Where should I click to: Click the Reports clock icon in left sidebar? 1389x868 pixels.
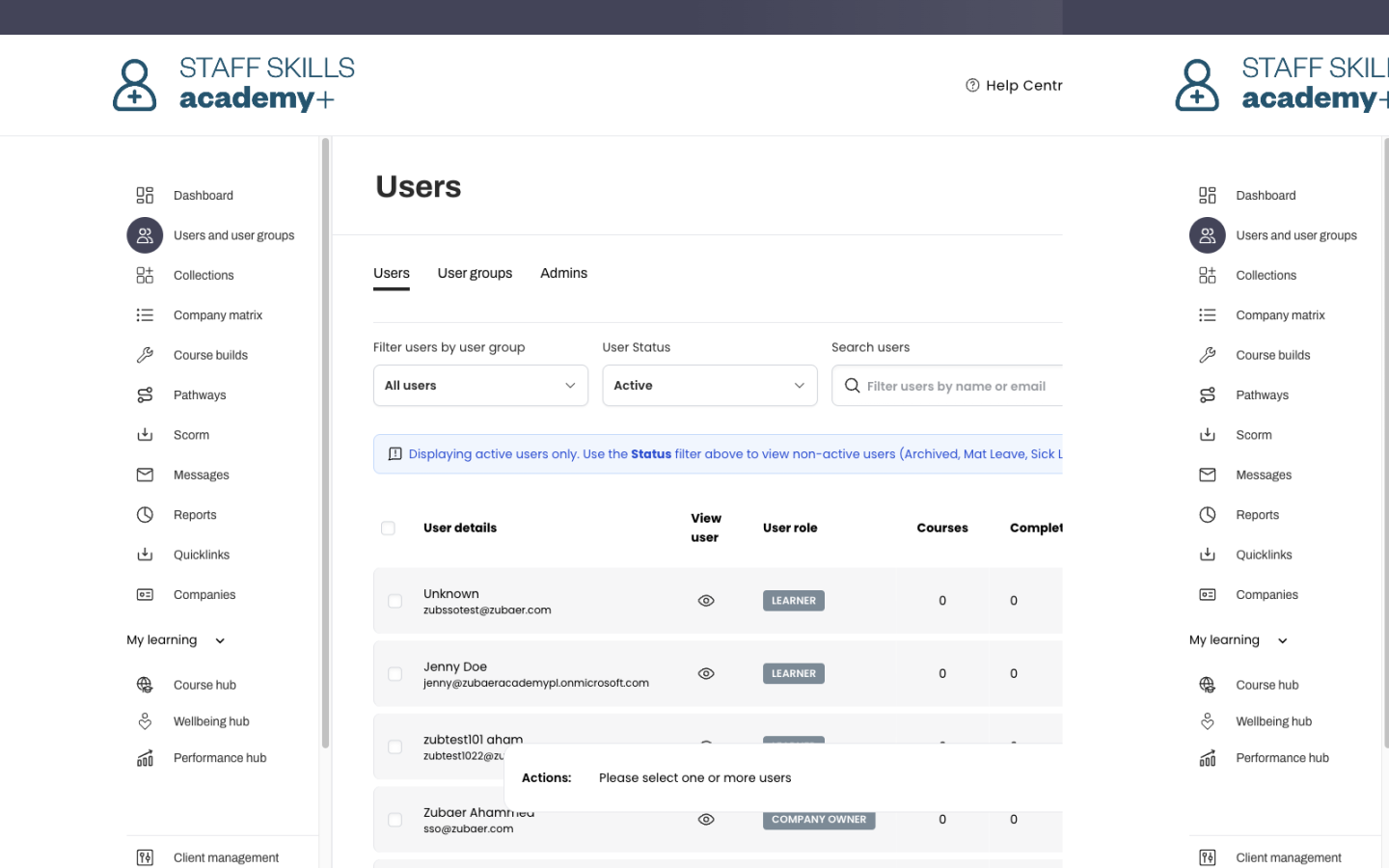145,515
